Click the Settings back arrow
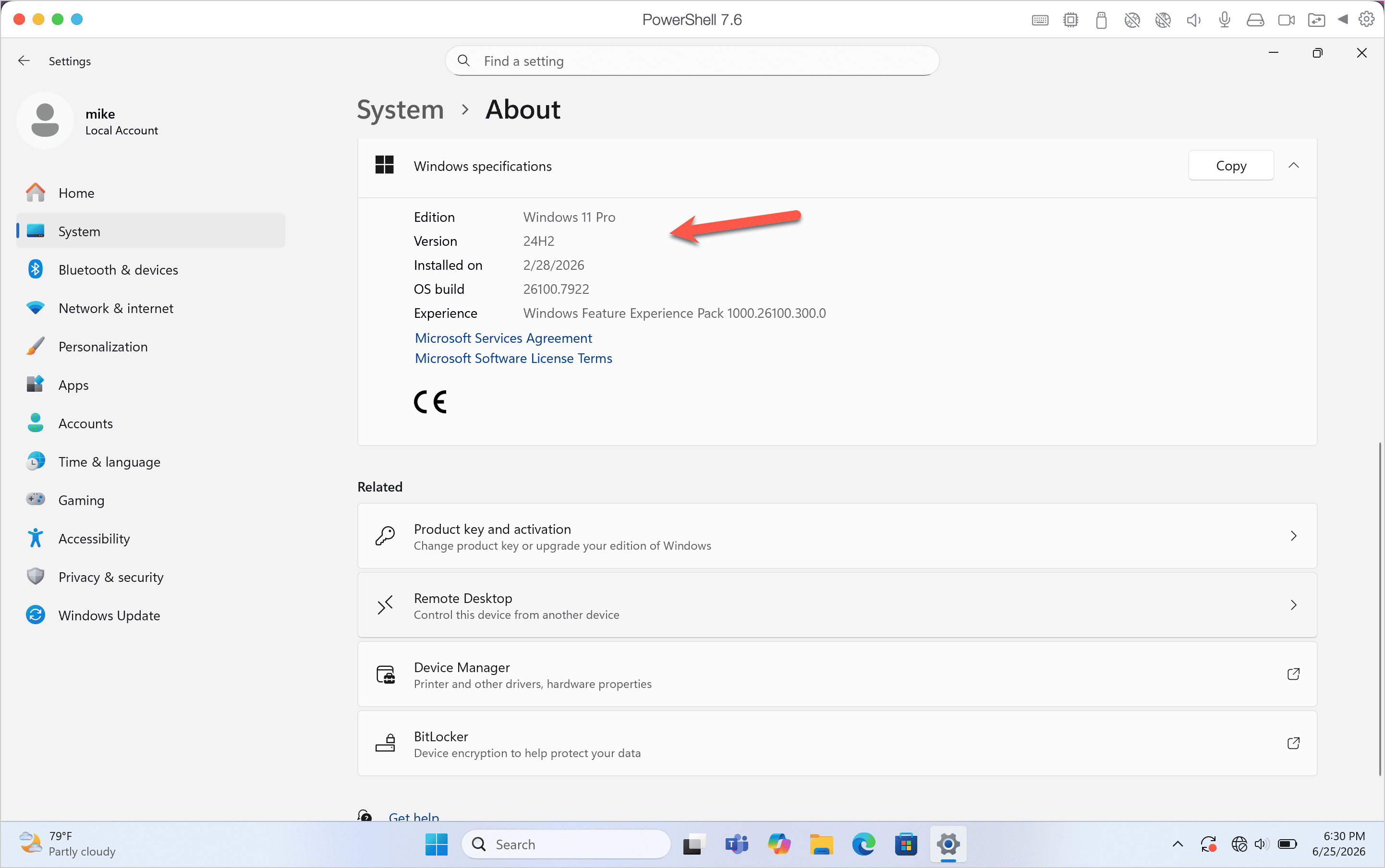This screenshot has width=1385, height=868. (24, 61)
